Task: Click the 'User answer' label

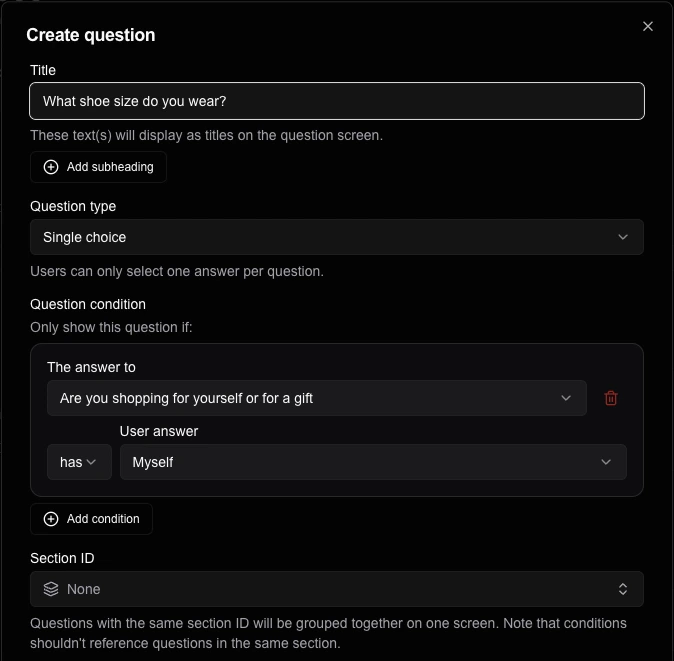Action: click(159, 431)
